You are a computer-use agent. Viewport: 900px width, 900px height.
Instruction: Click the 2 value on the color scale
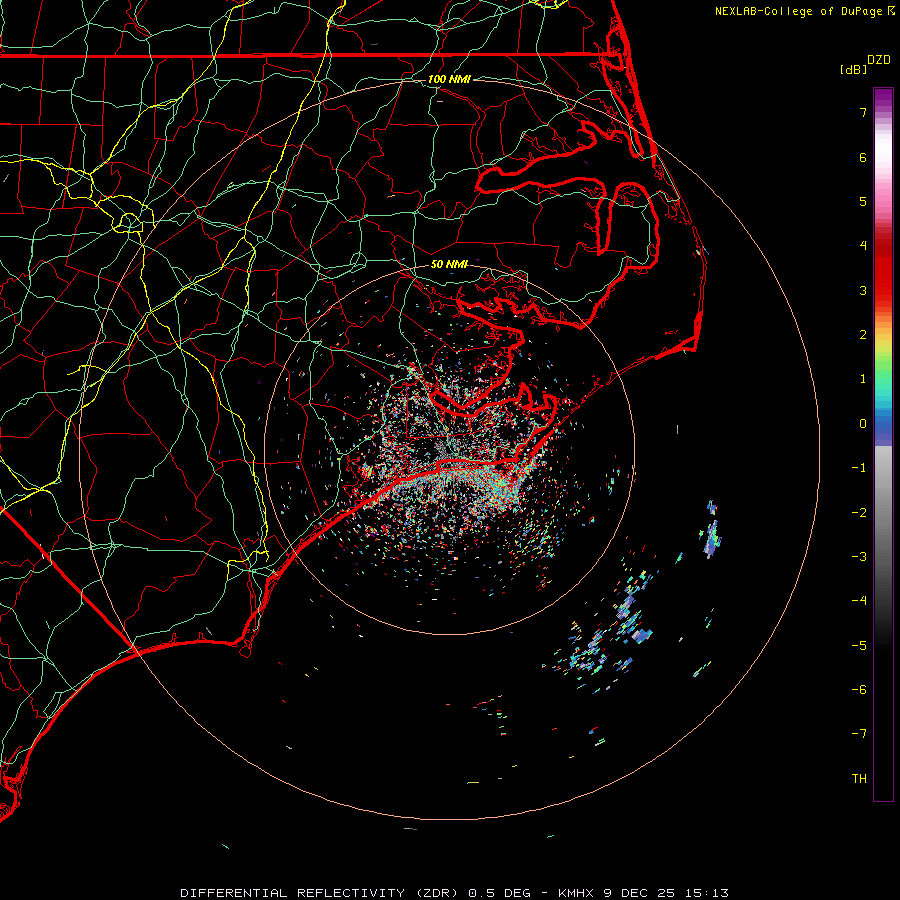click(x=863, y=335)
